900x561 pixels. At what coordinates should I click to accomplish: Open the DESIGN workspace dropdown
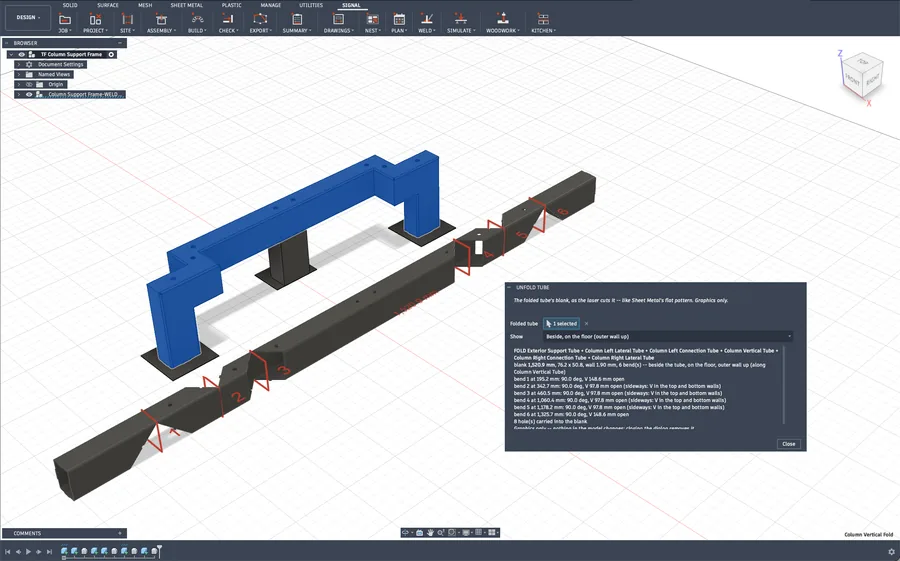[26, 18]
